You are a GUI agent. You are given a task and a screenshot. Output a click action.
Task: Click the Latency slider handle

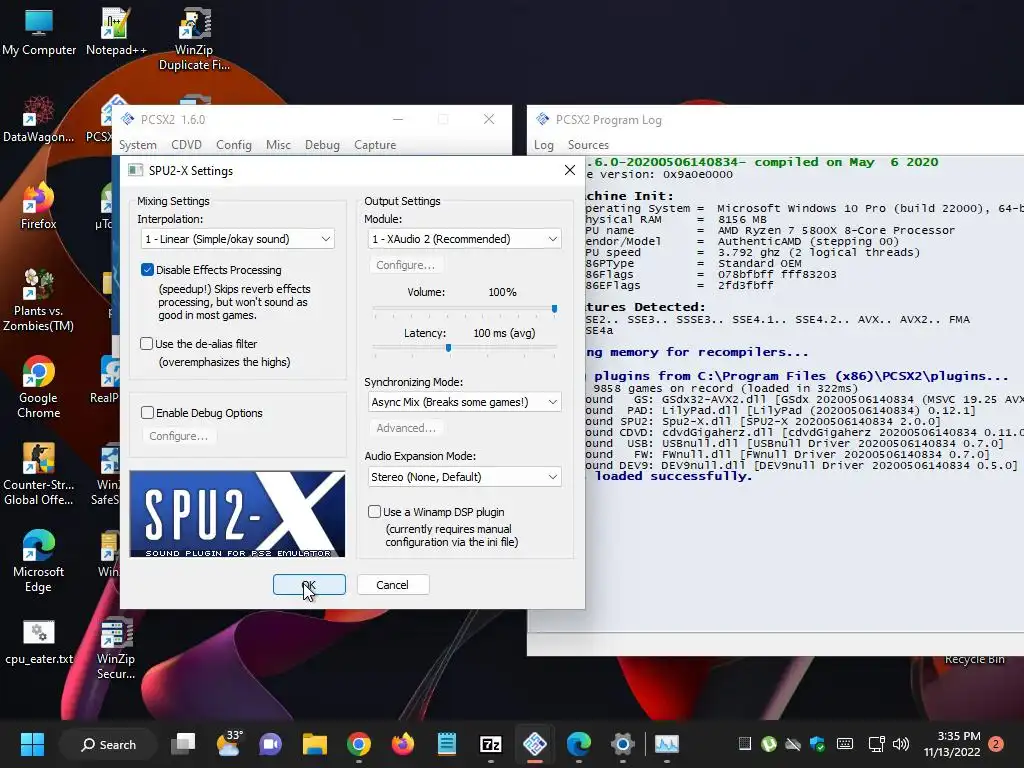(448, 348)
